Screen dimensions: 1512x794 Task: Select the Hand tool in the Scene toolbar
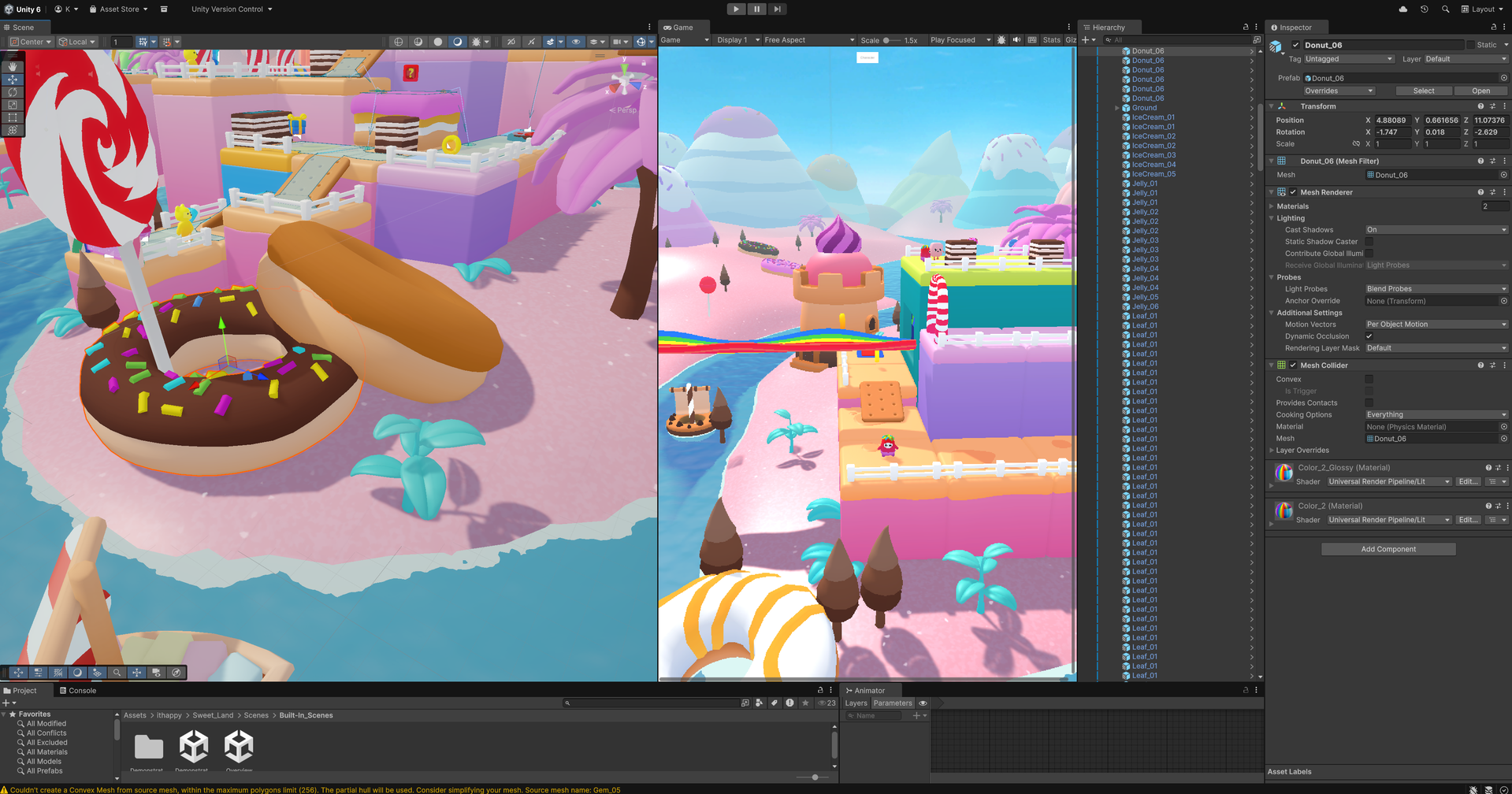(x=12, y=67)
